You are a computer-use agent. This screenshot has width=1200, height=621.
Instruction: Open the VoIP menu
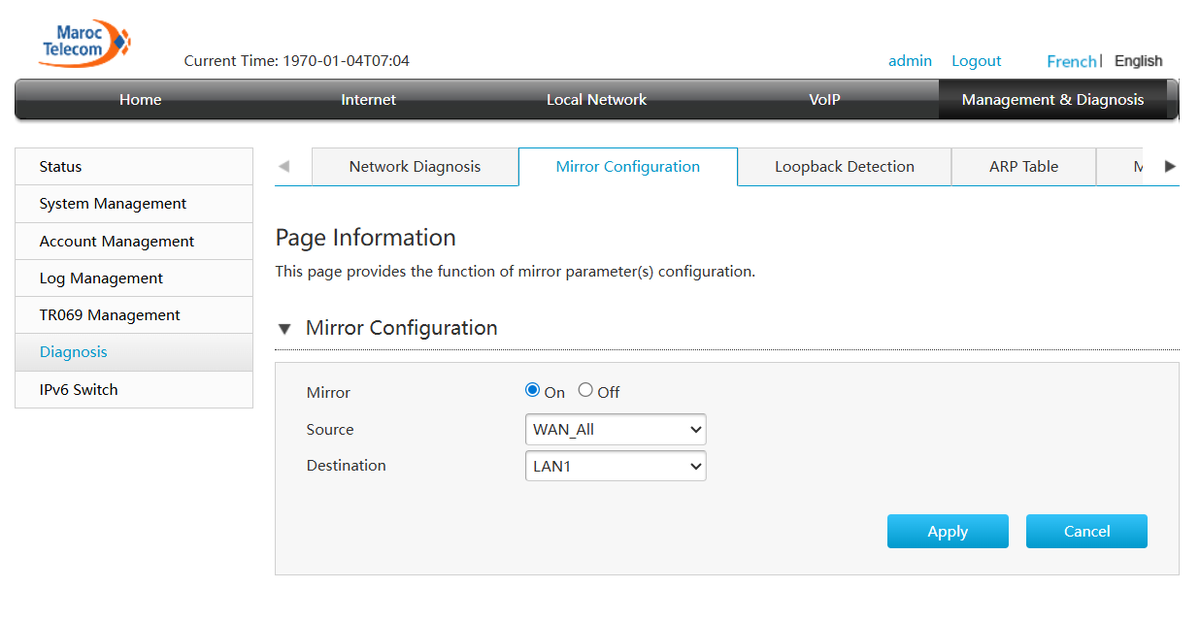(824, 100)
